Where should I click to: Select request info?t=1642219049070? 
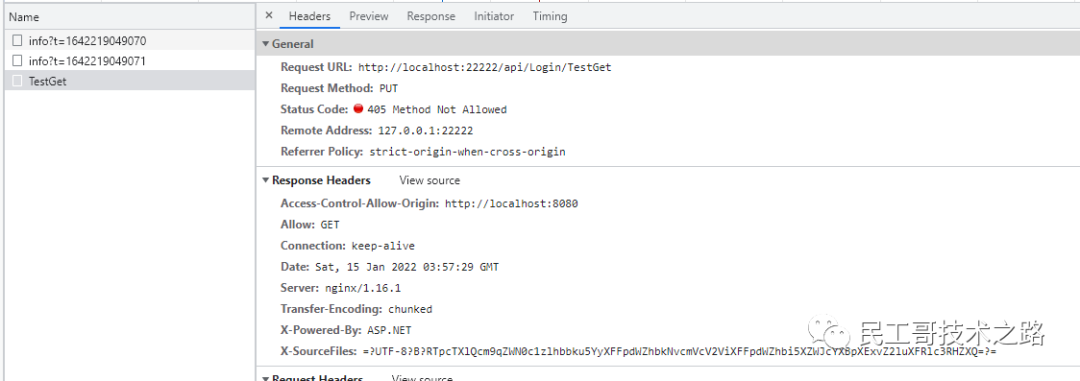[x=129, y=41]
